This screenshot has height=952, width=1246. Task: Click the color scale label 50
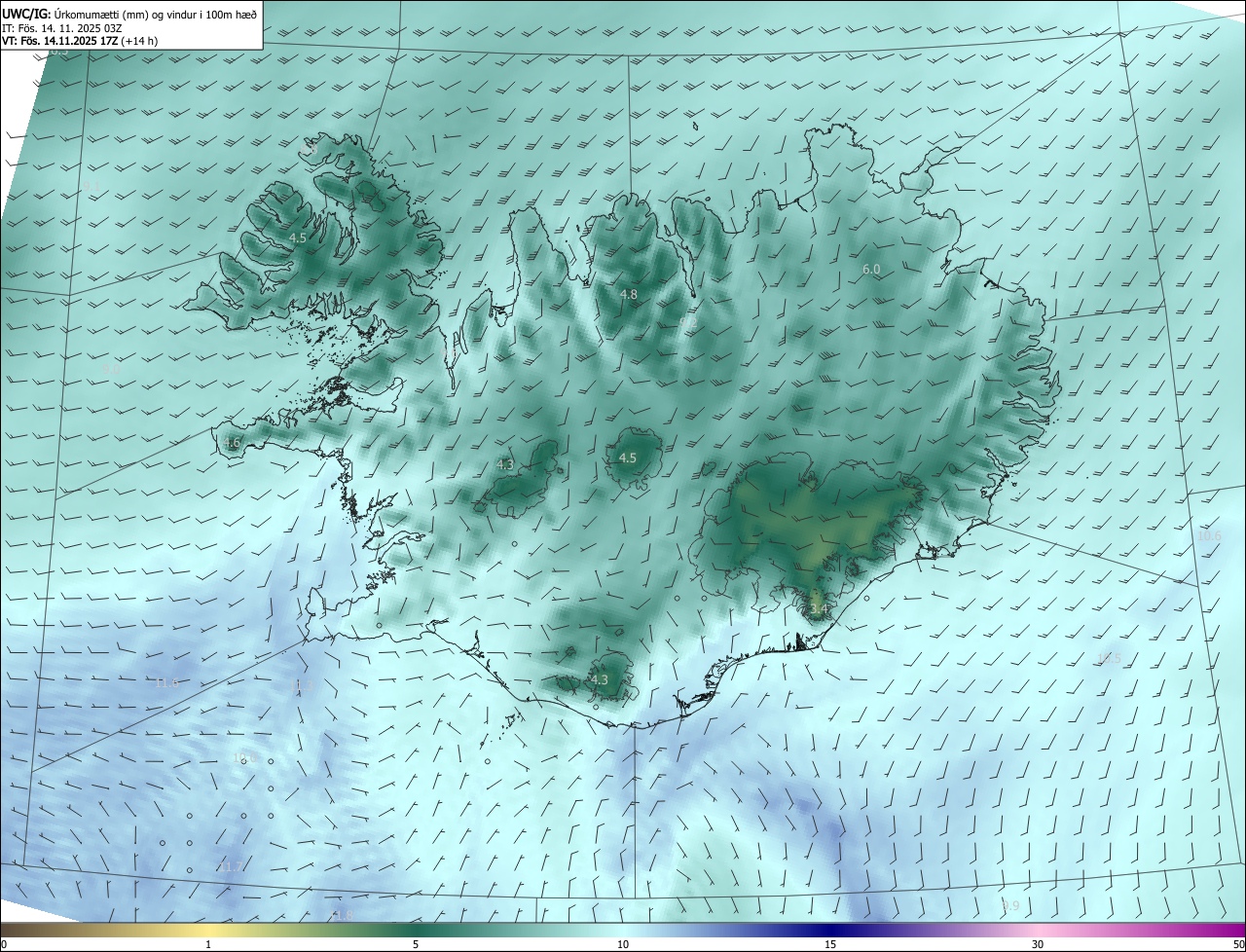click(x=1238, y=944)
